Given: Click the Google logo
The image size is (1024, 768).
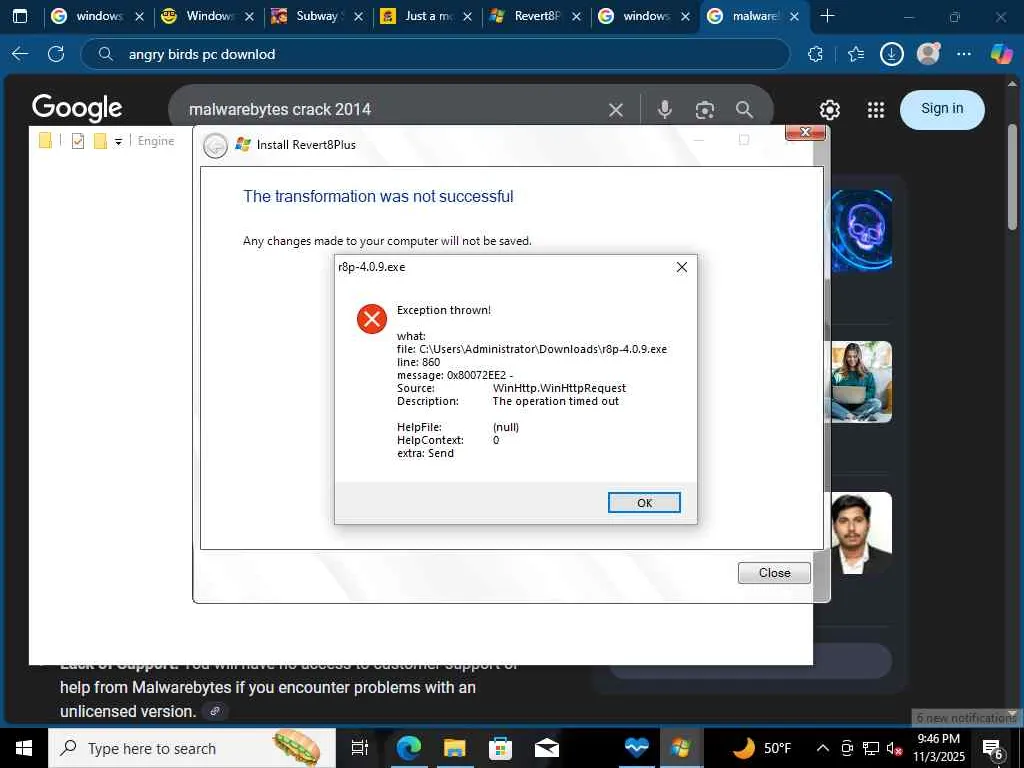Looking at the screenshot, I should [x=77, y=108].
